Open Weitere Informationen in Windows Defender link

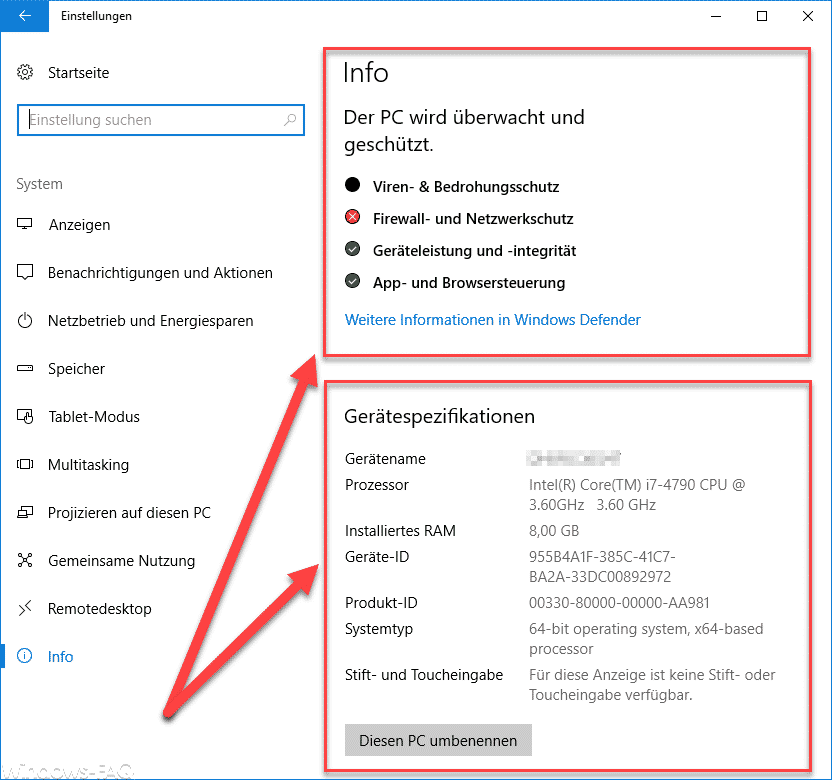tap(492, 320)
